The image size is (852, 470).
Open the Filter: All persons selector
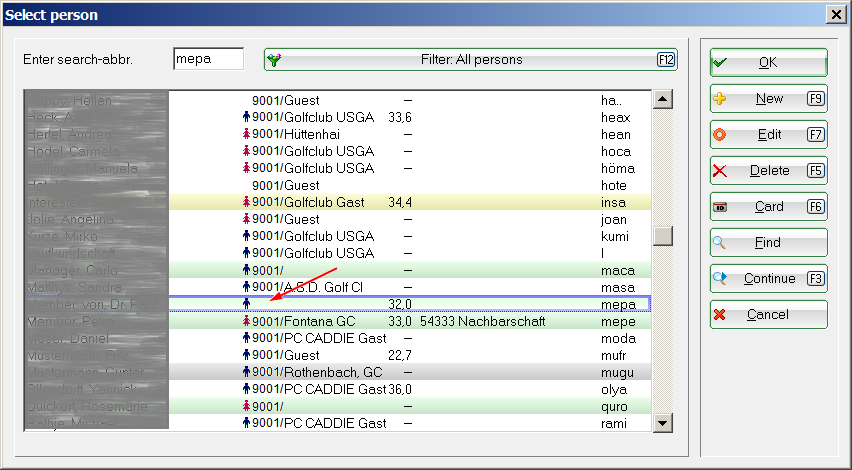[x=470, y=60]
